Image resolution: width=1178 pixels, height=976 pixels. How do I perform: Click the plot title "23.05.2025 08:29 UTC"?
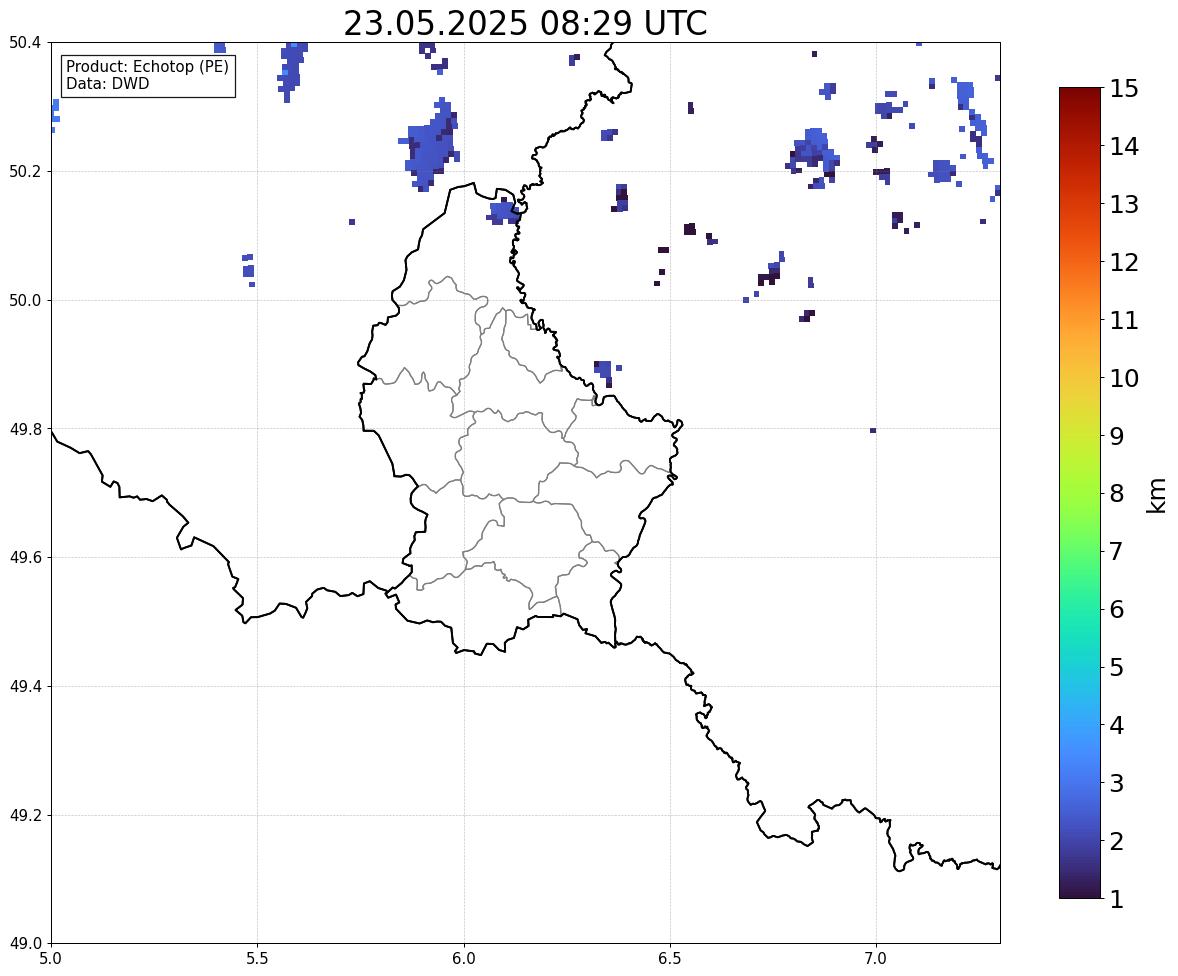tap(525, 23)
